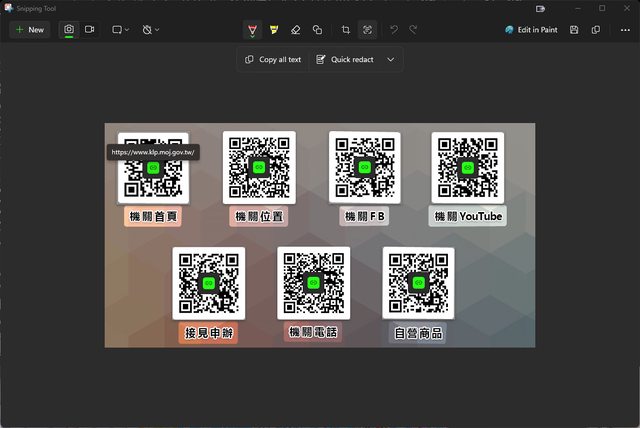The width and height of the screenshot is (640, 428).
Task: Switch to video record mode
Action: click(x=90, y=30)
